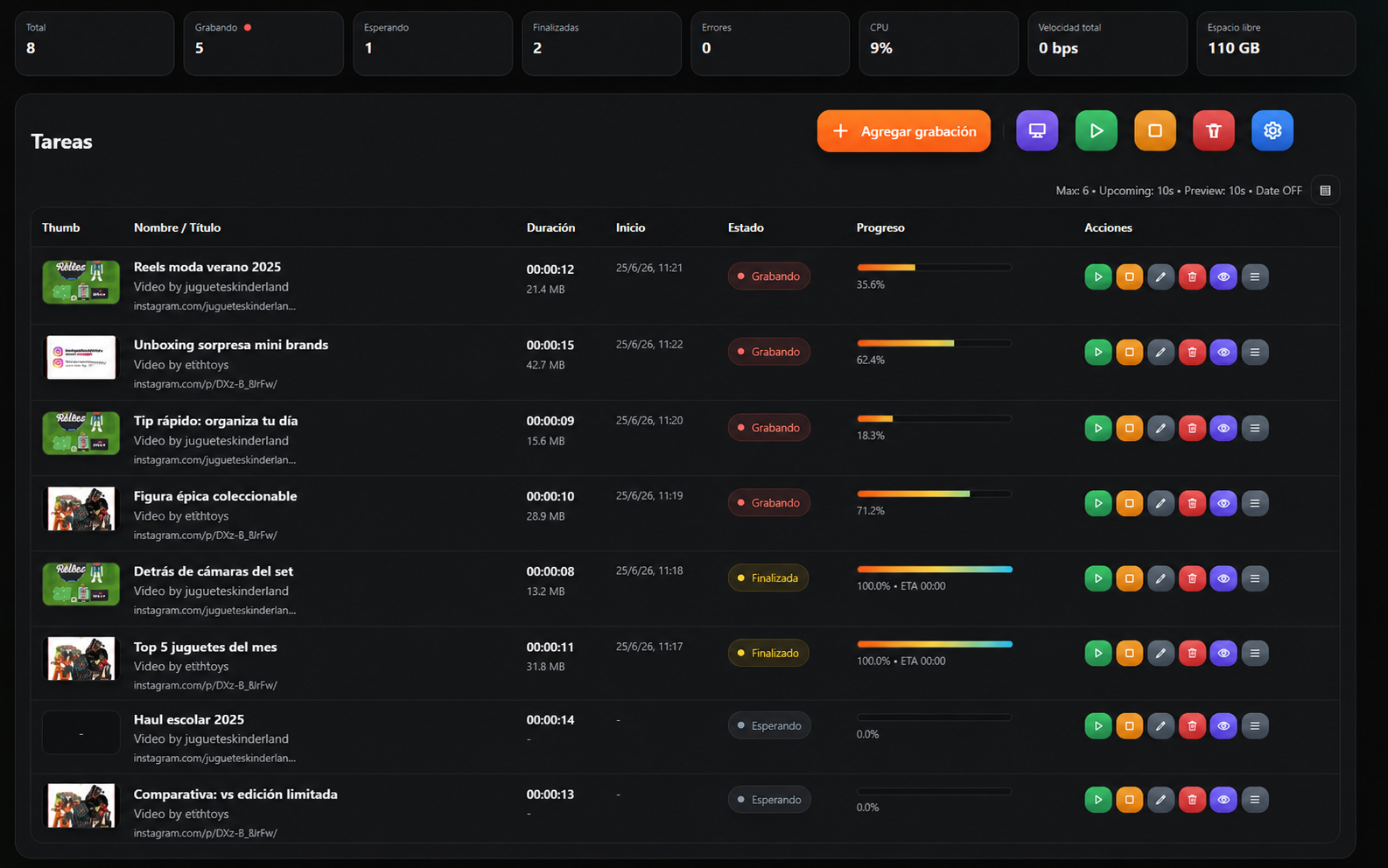
Task: Delete the Unboxing sorpresa mini brands task
Action: (x=1192, y=352)
